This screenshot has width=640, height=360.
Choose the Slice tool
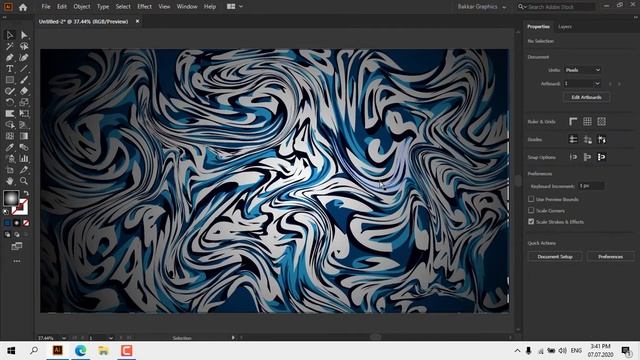[24, 169]
